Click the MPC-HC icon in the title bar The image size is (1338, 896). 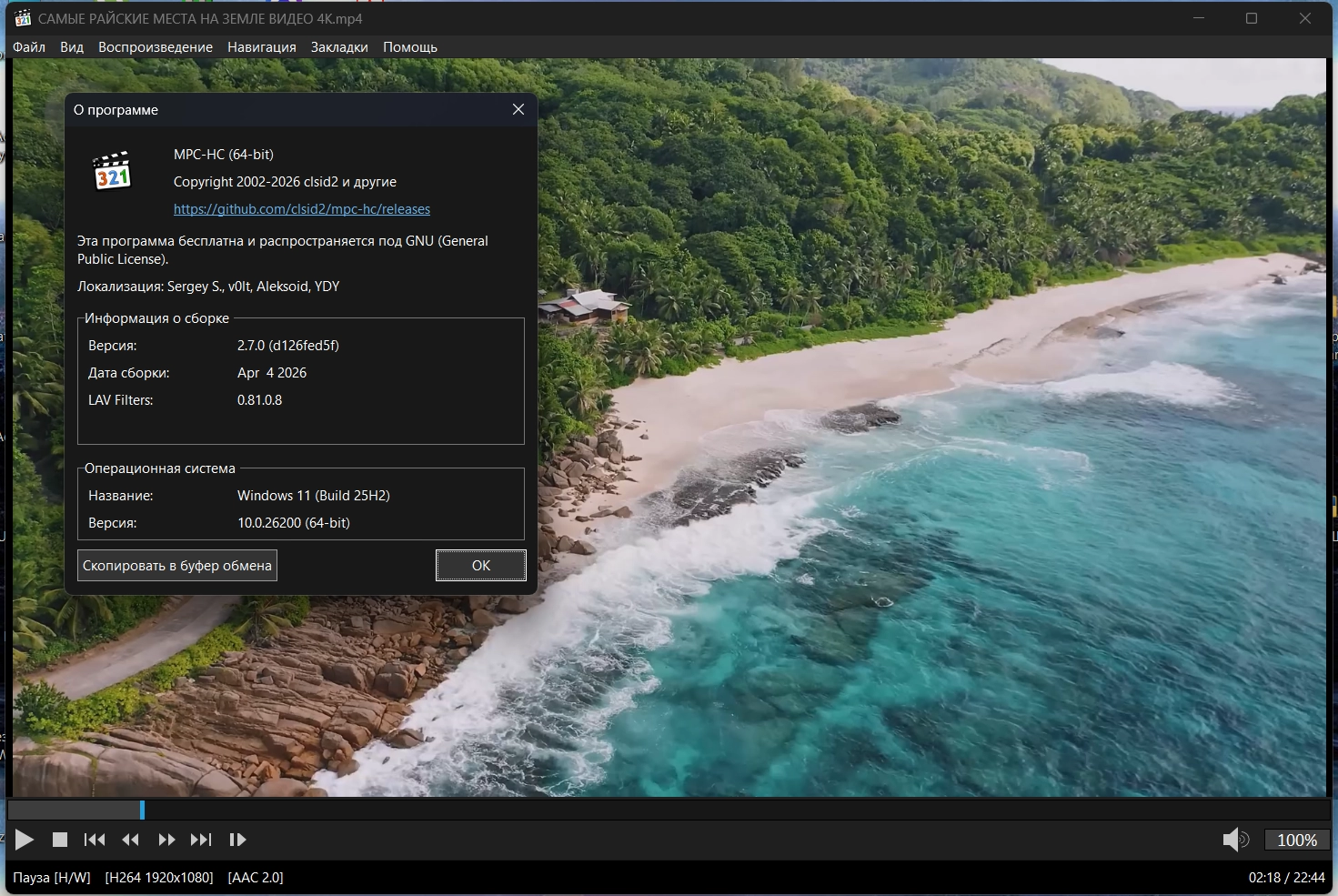pyautogui.click(x=23, y=18)
